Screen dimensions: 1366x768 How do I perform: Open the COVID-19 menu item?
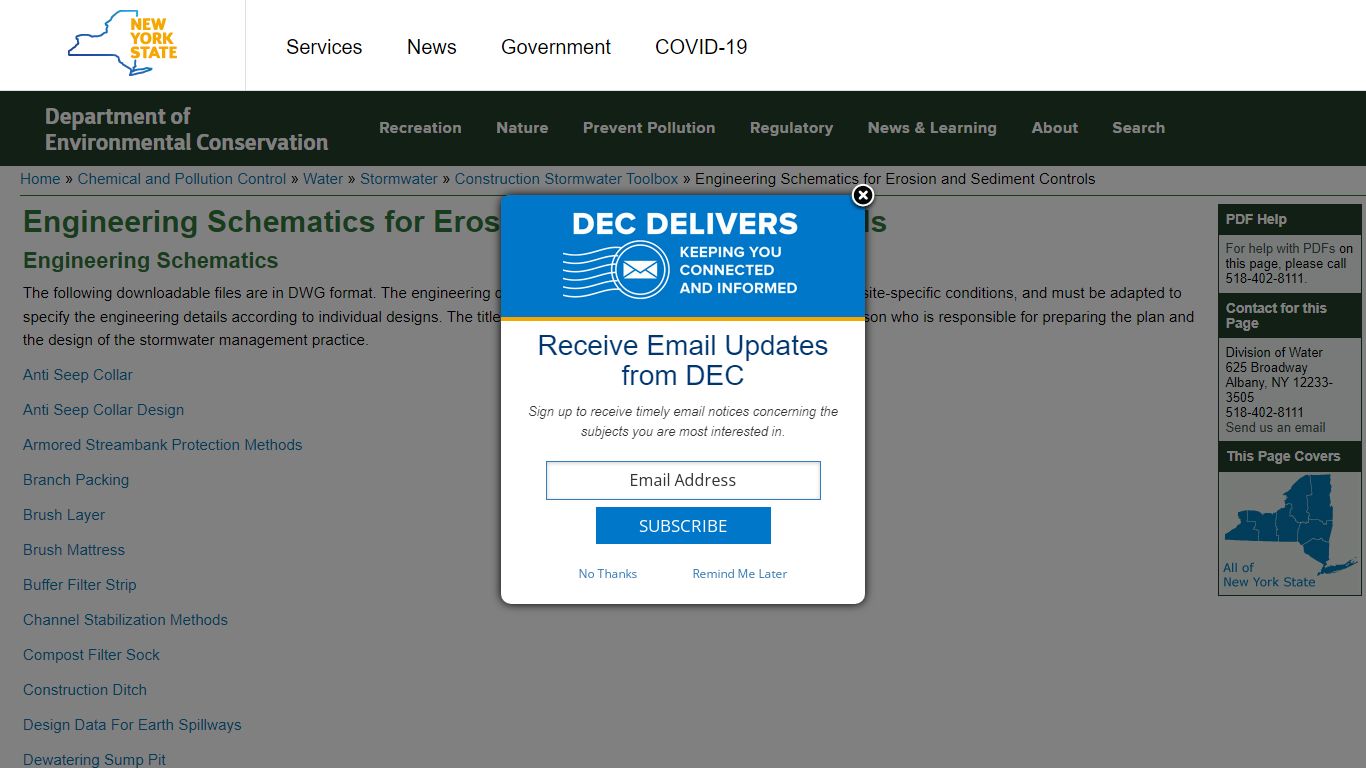coord(701,47)
